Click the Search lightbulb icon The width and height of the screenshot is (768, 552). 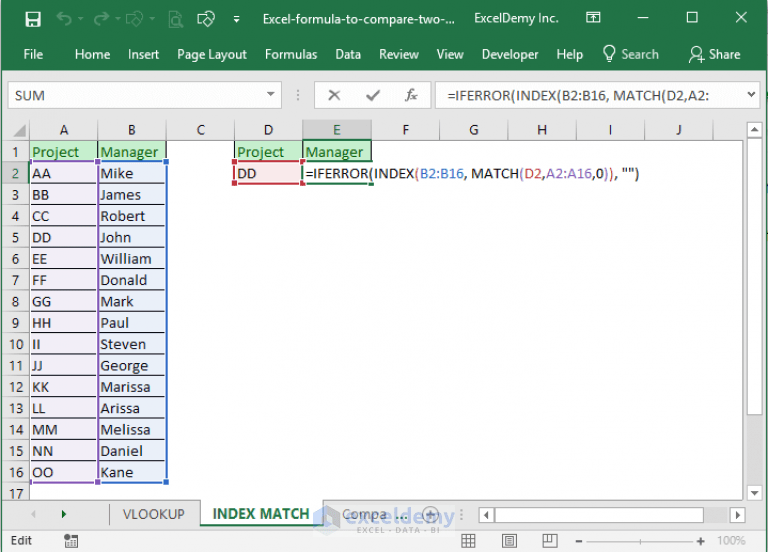(x=609, y=54)
